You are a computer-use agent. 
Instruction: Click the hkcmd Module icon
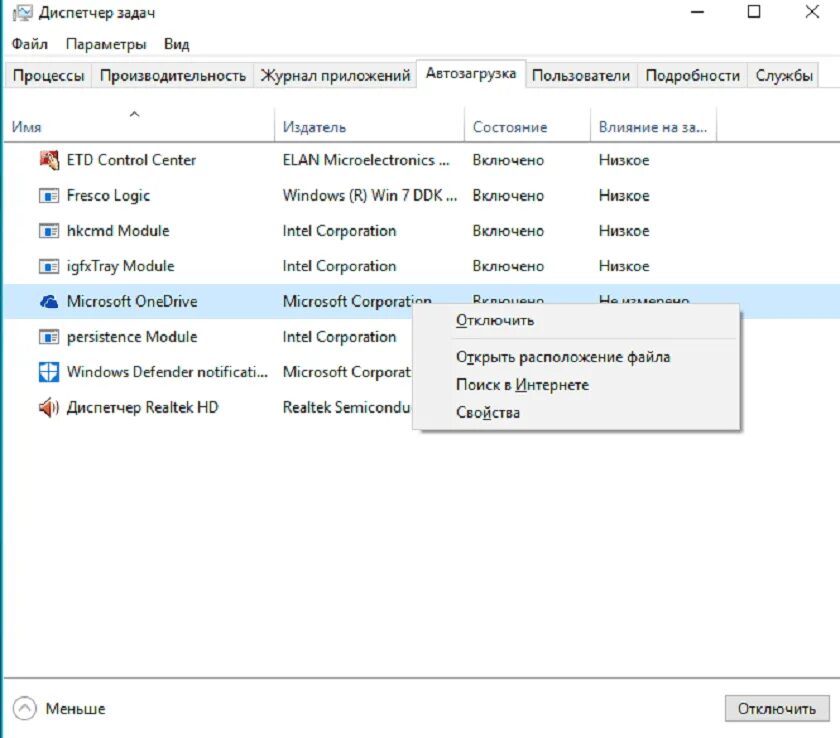click(49, 231)
